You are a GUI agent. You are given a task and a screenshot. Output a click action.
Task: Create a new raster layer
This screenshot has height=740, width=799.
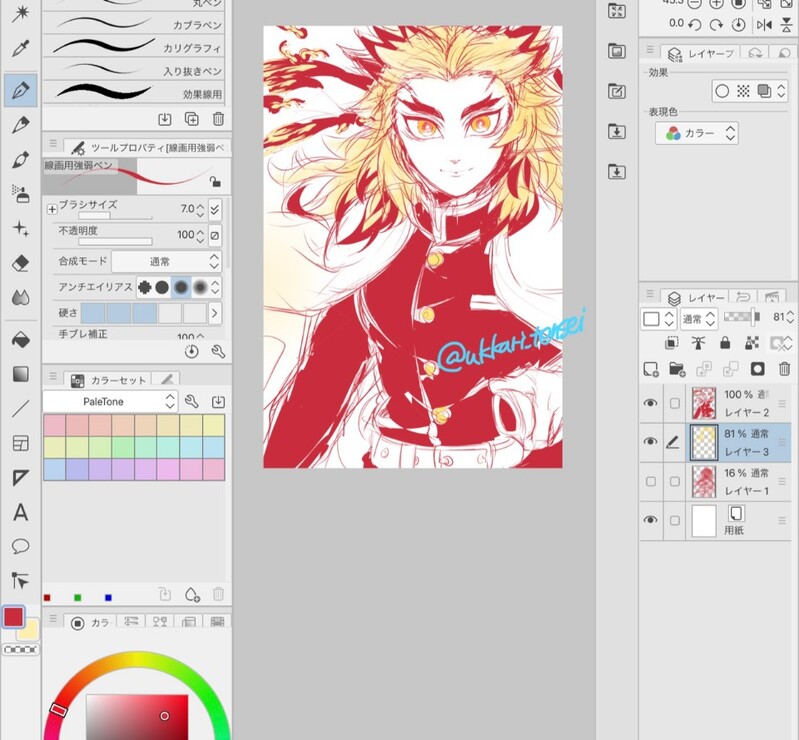651,368
